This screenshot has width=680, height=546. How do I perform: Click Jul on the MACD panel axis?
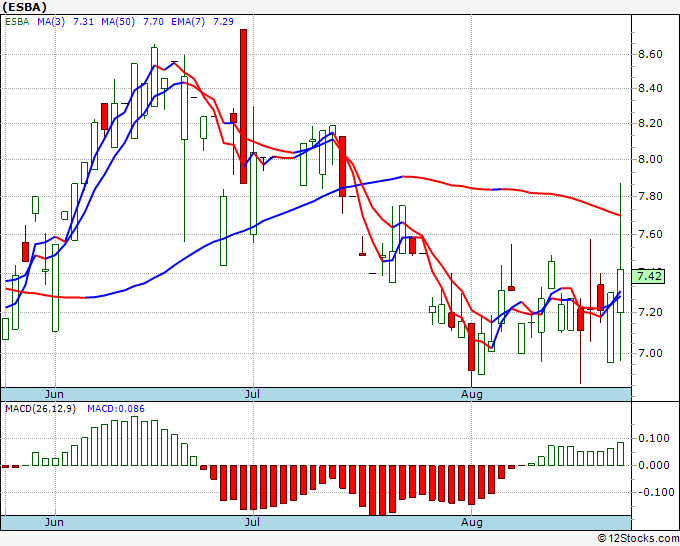coord(252,522)
